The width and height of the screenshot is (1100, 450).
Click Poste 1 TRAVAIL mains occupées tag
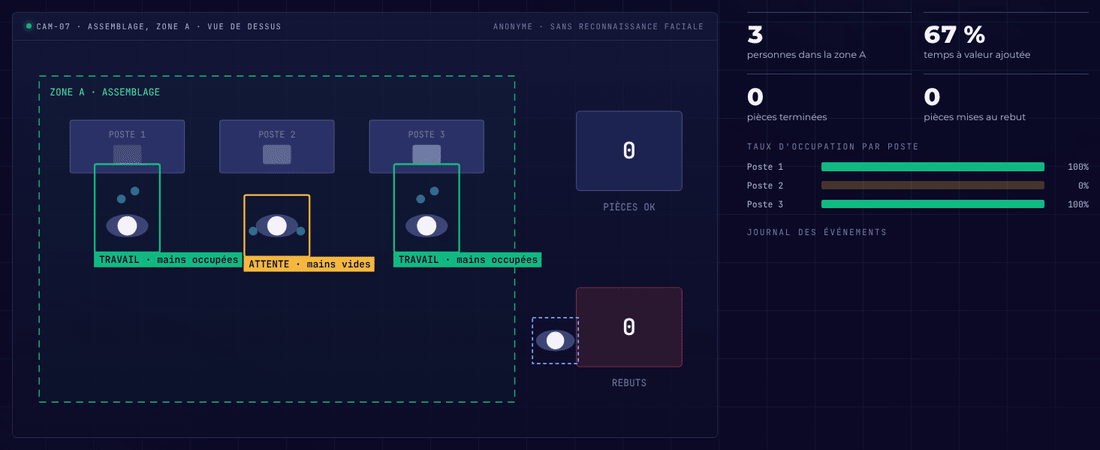(168, 260)
